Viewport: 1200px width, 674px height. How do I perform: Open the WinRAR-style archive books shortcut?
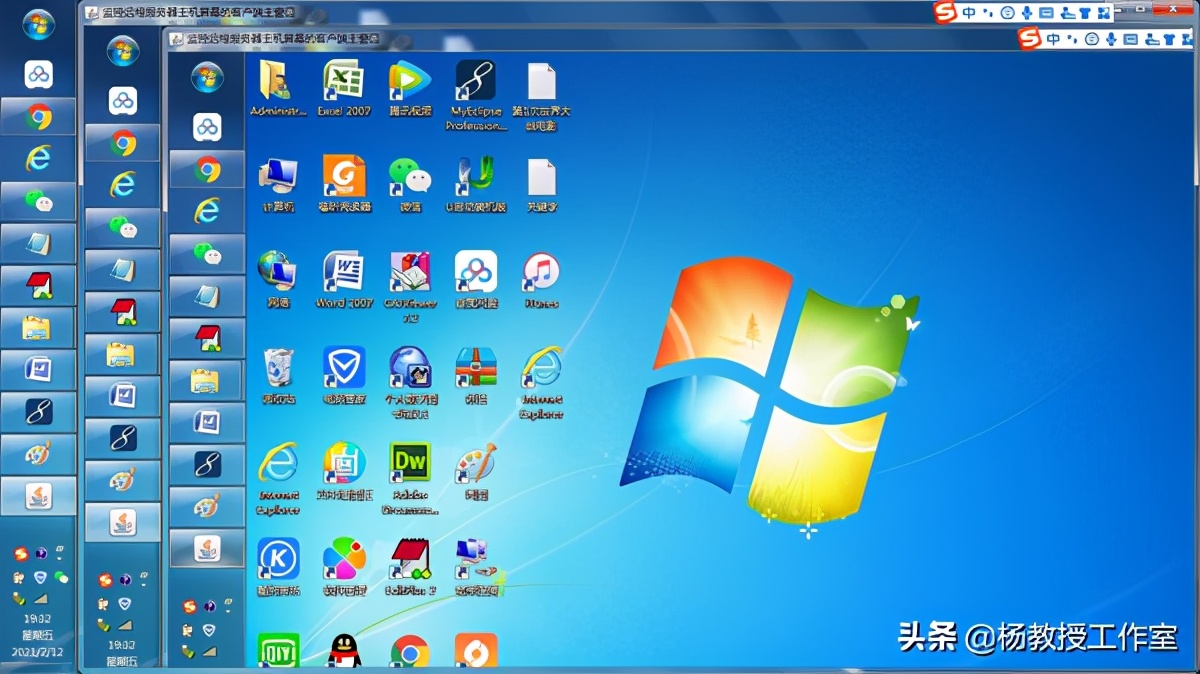click(x=476, y=375)
